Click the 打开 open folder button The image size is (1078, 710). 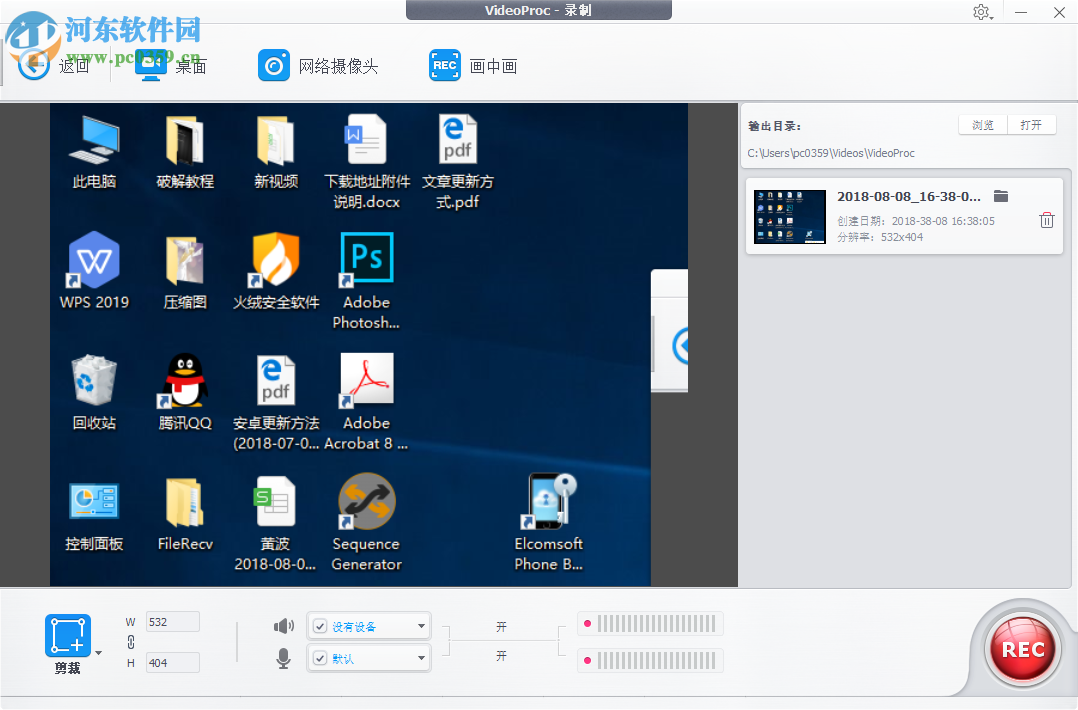1031,125
